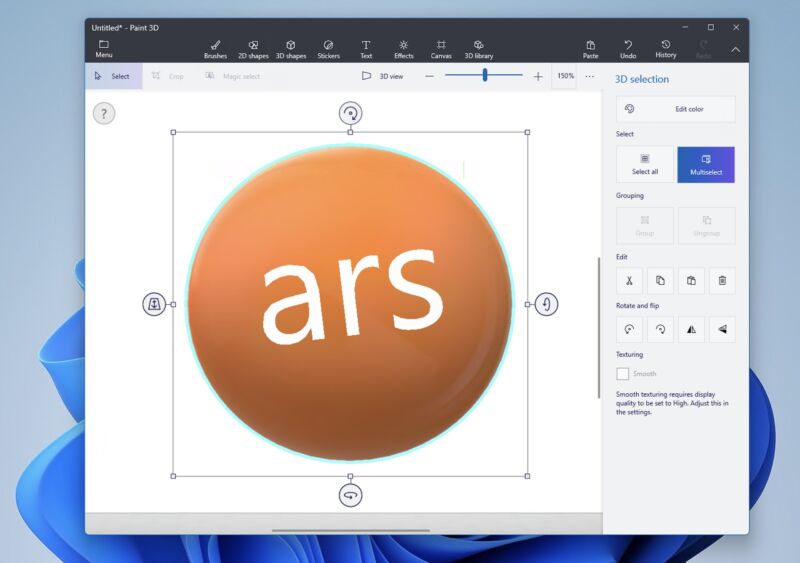Toggle the Multiselect button
The width and height of the screenshot is (800, 563).
point(706,164)
